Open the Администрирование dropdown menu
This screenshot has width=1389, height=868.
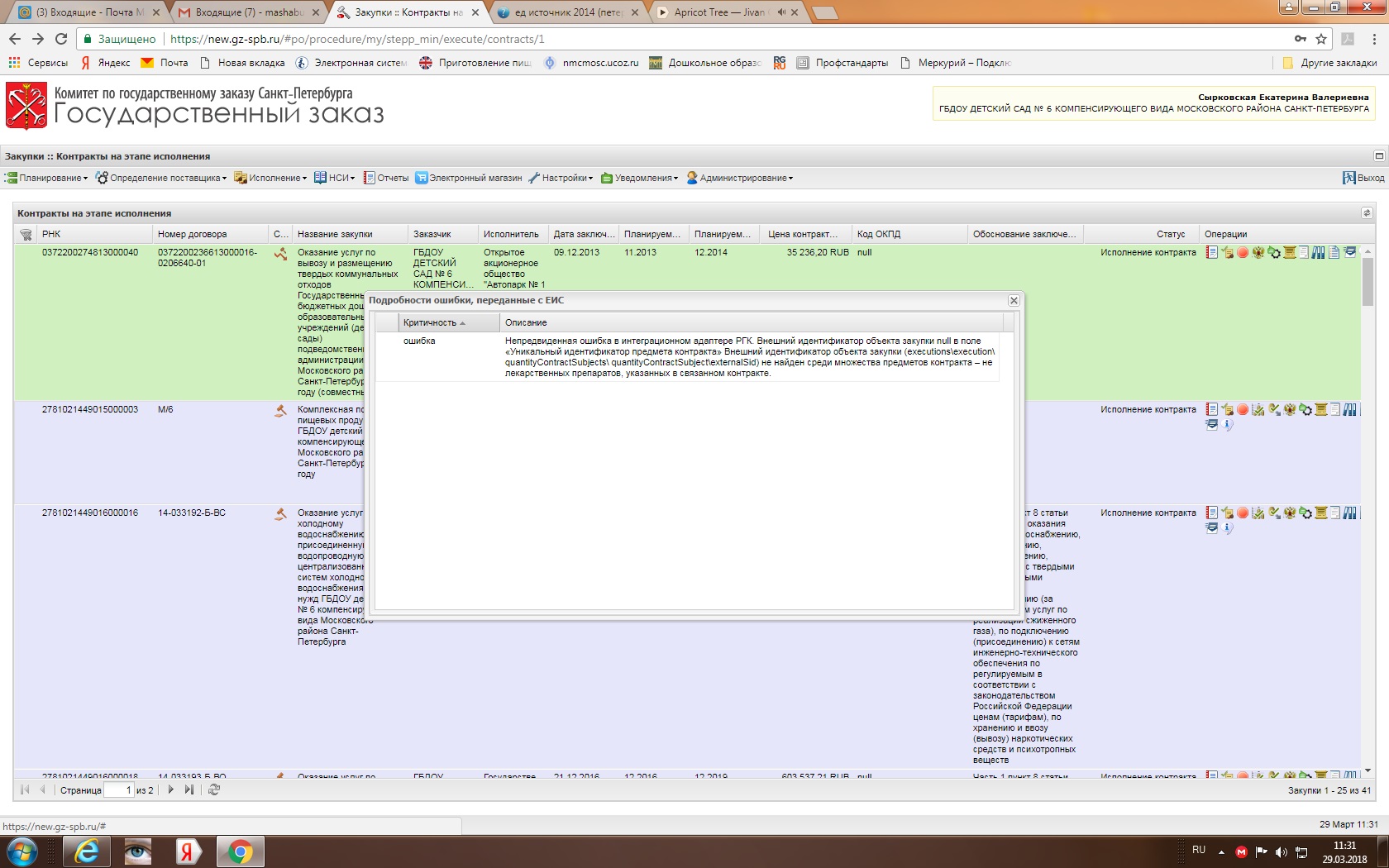740,178
